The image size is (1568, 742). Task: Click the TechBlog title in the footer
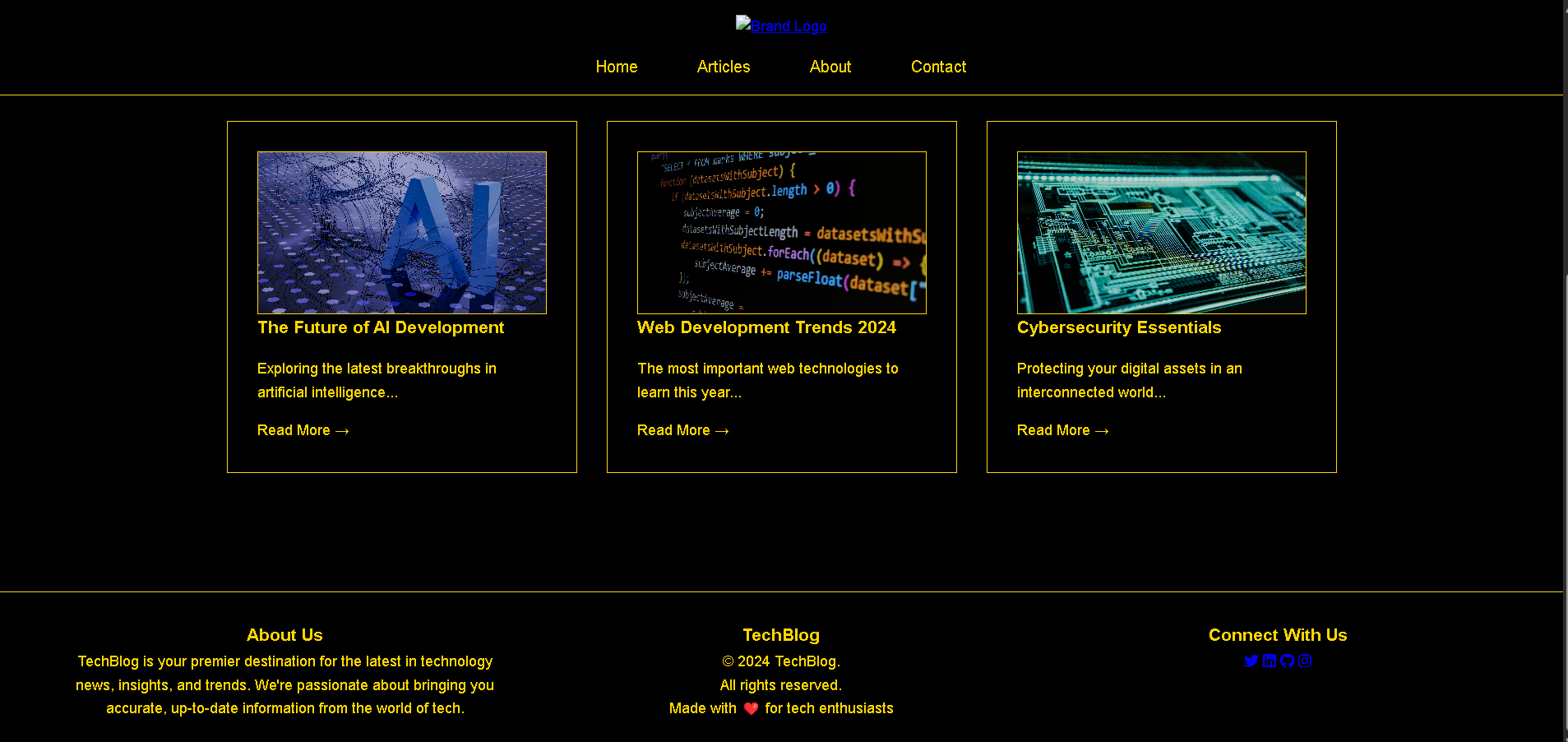[x=780, y=635]
